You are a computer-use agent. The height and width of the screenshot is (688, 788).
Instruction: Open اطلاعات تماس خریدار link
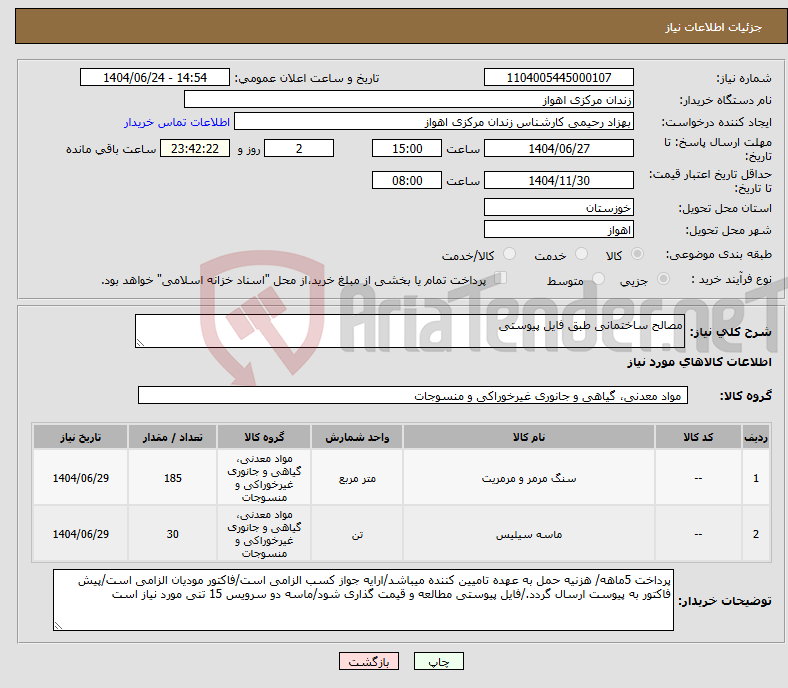[x=177, y=122]
